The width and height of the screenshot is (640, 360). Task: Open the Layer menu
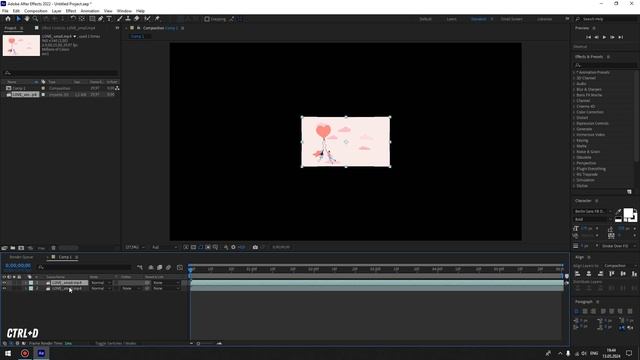point(57,11)
